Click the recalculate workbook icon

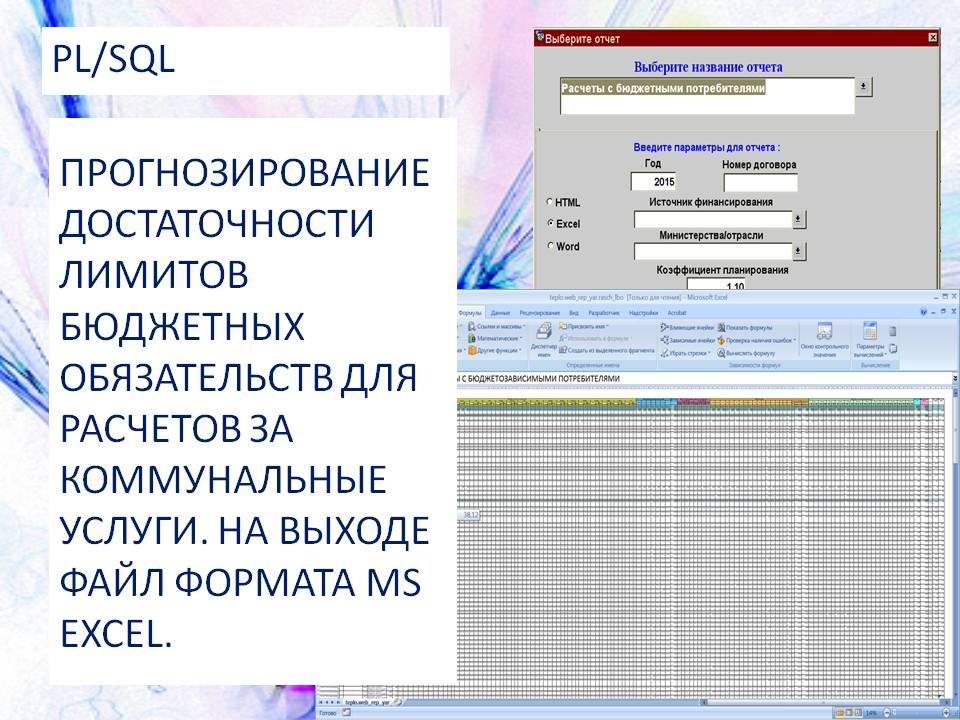coord(893,332)
